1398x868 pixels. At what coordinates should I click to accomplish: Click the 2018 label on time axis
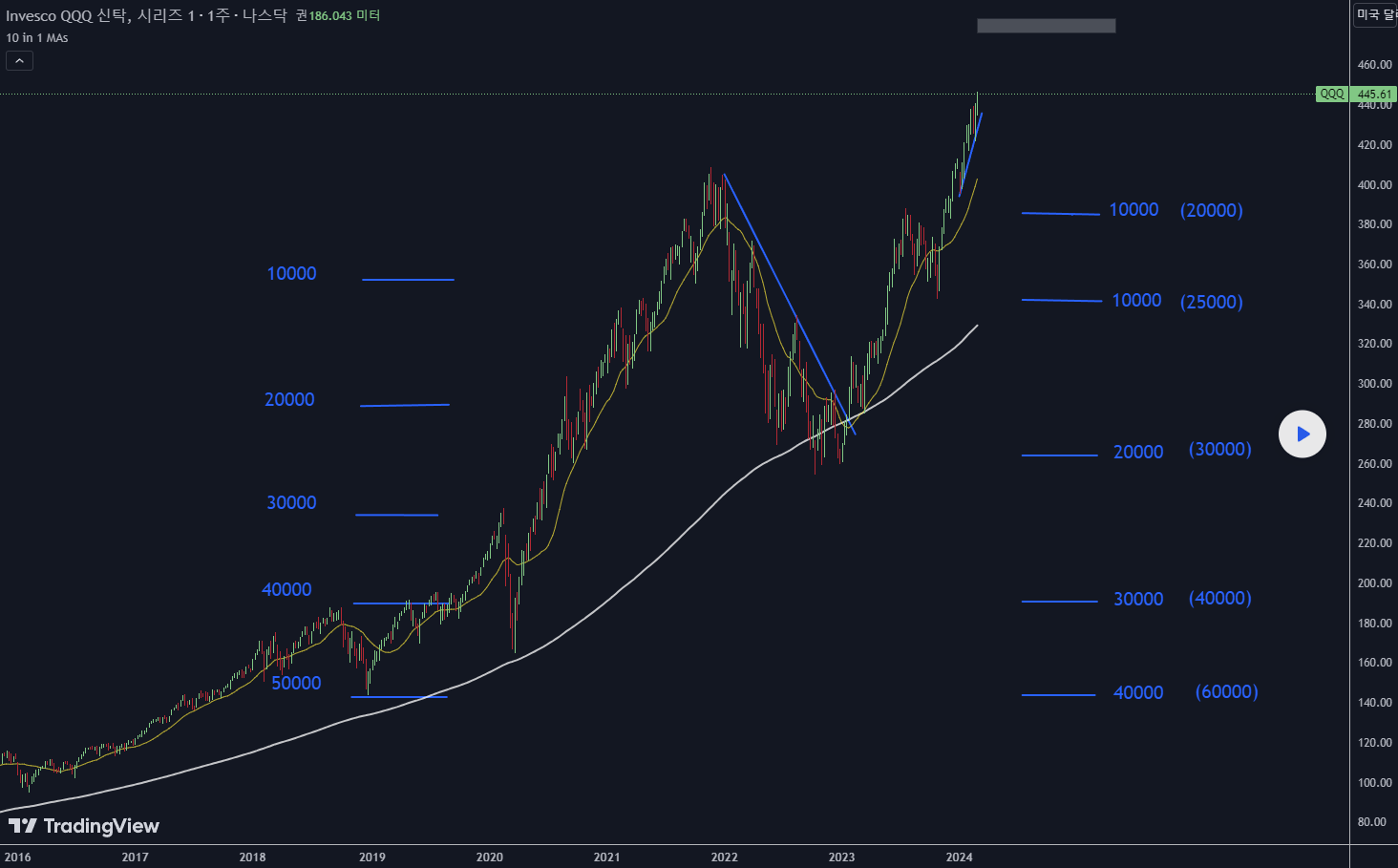tap(252, 857)
